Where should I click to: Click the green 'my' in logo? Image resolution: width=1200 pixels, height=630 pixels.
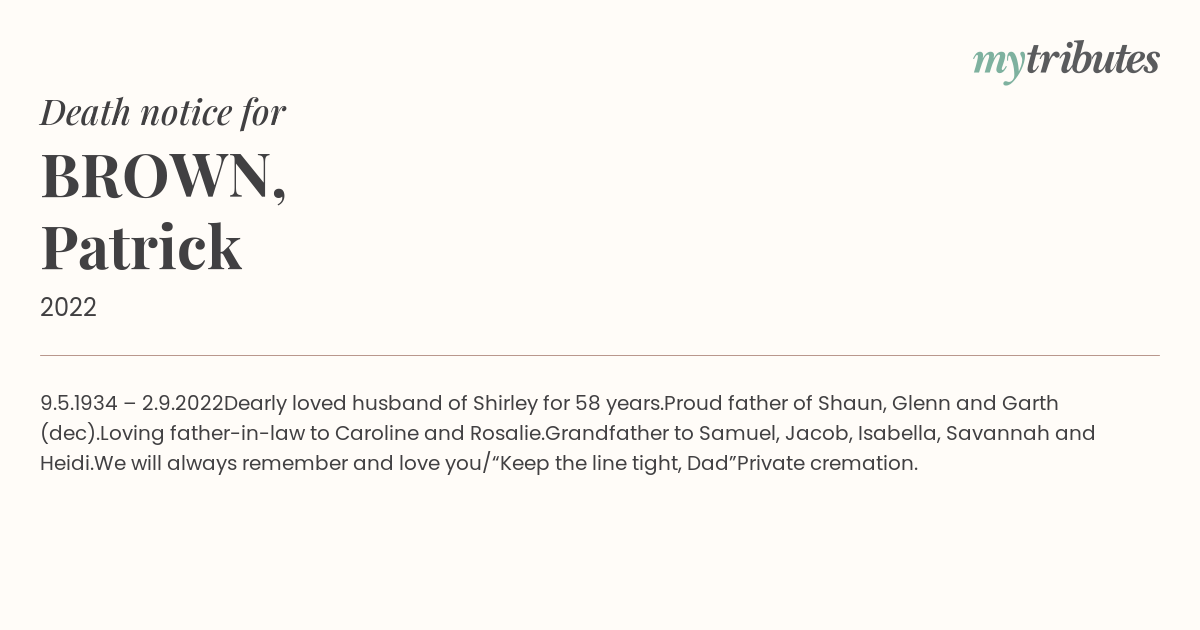point(999,64)
